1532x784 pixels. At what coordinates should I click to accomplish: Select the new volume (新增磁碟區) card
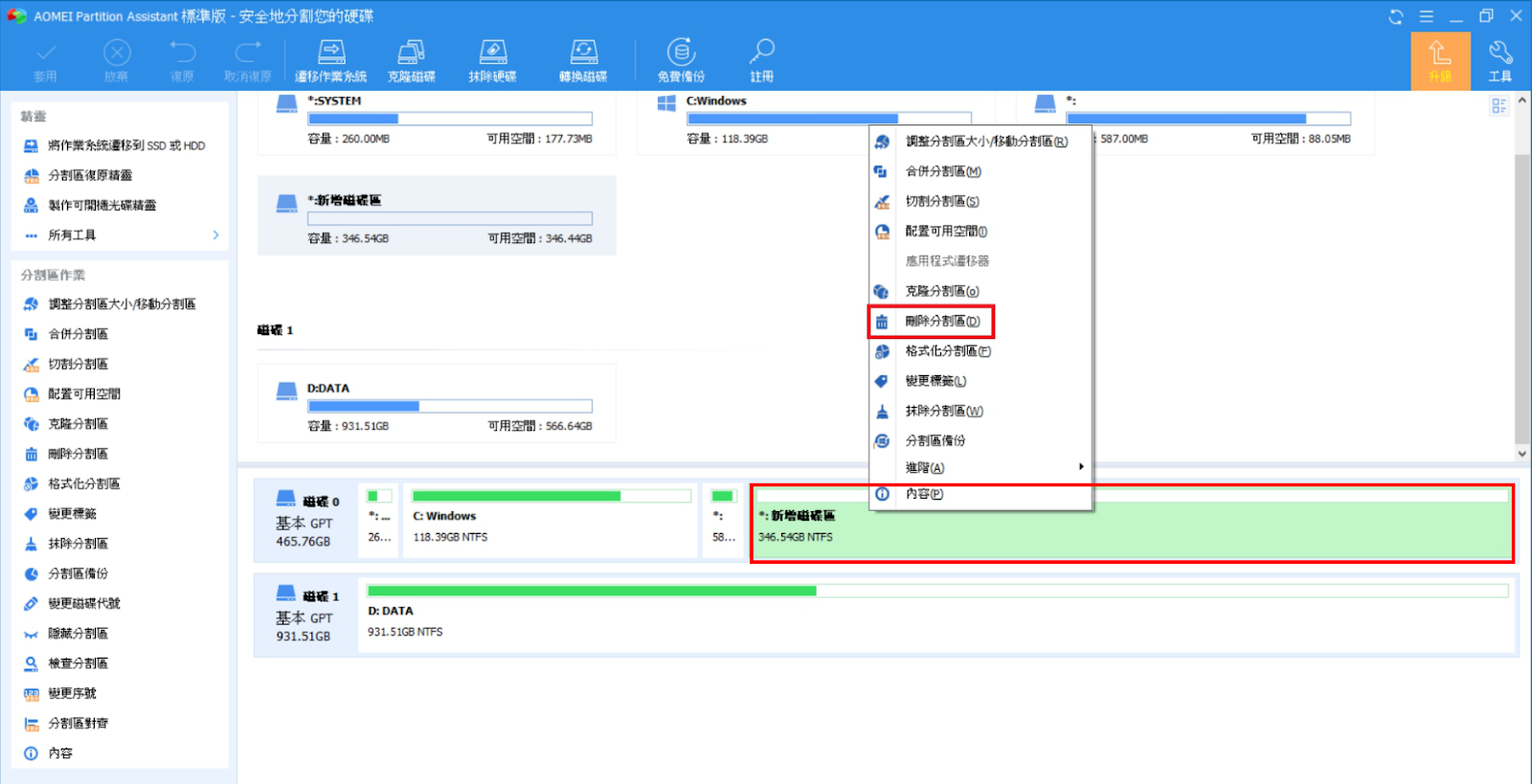(x=437, y=215)
